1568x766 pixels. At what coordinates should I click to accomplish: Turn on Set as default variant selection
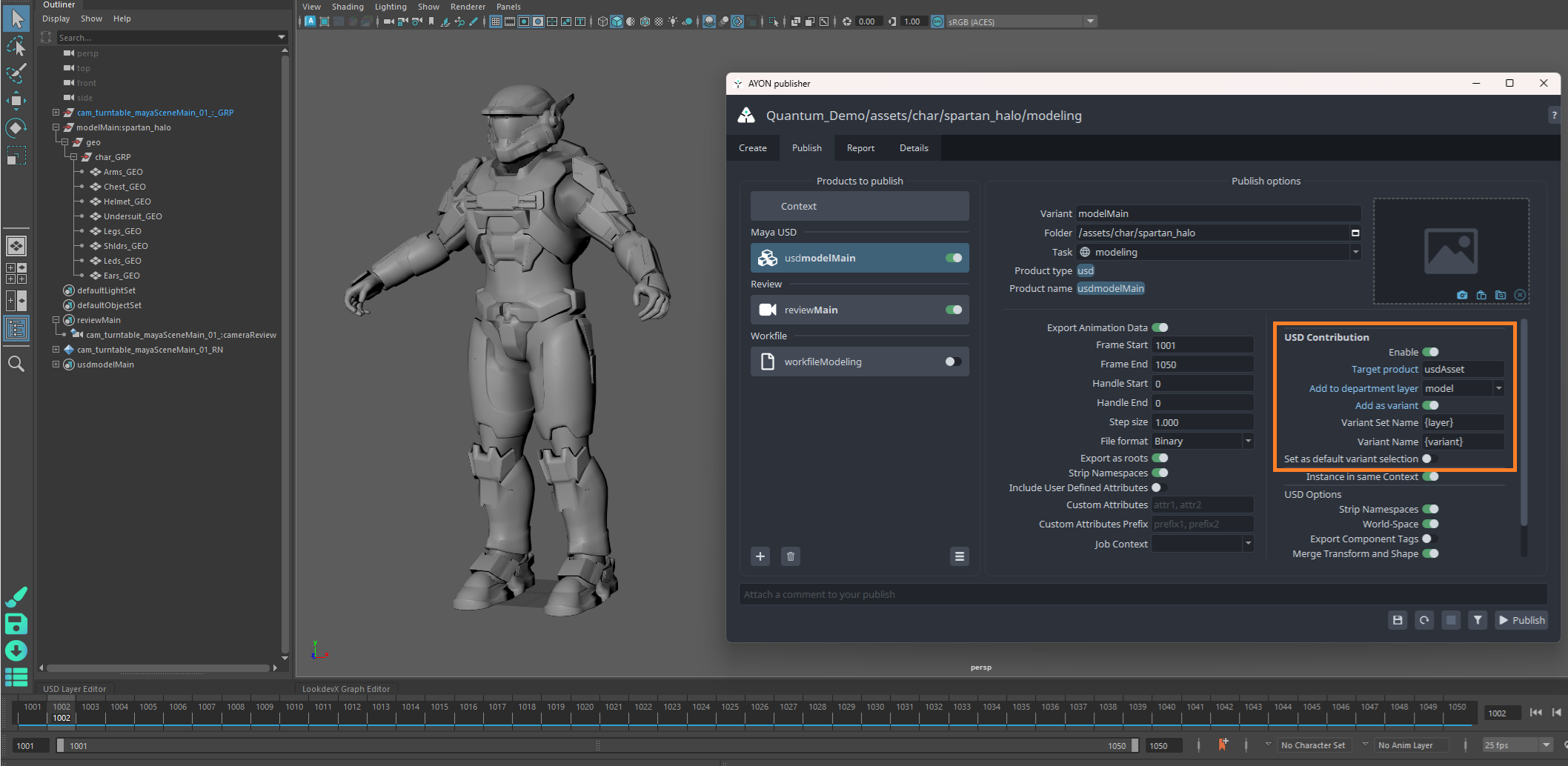pos(1429,459)
